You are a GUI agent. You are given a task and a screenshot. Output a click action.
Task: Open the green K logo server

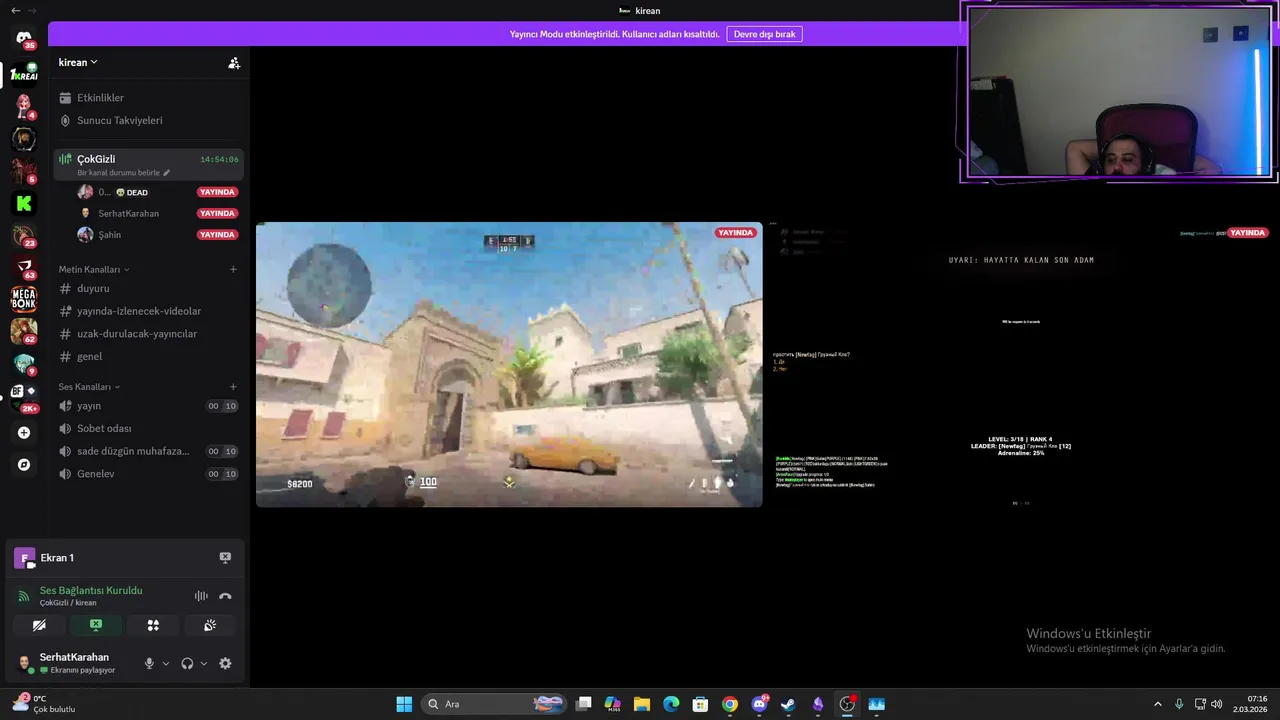24,203
